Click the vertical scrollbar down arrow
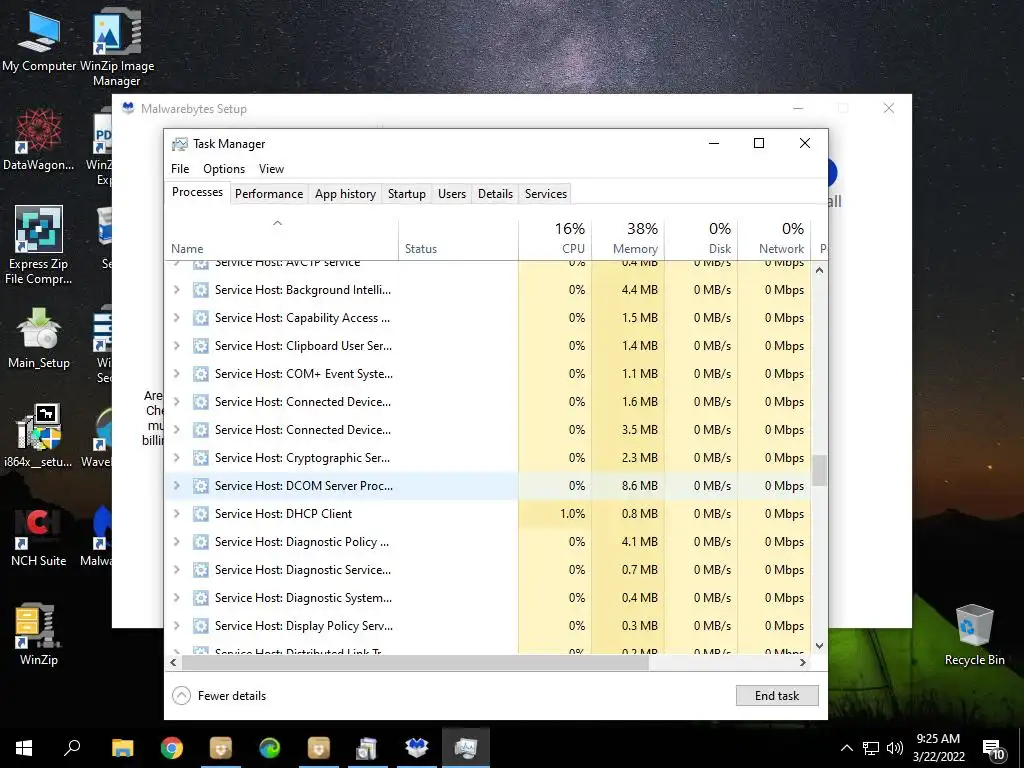Image resolution: width=1024 pixels, height=768 pixels. click(819, 646)
